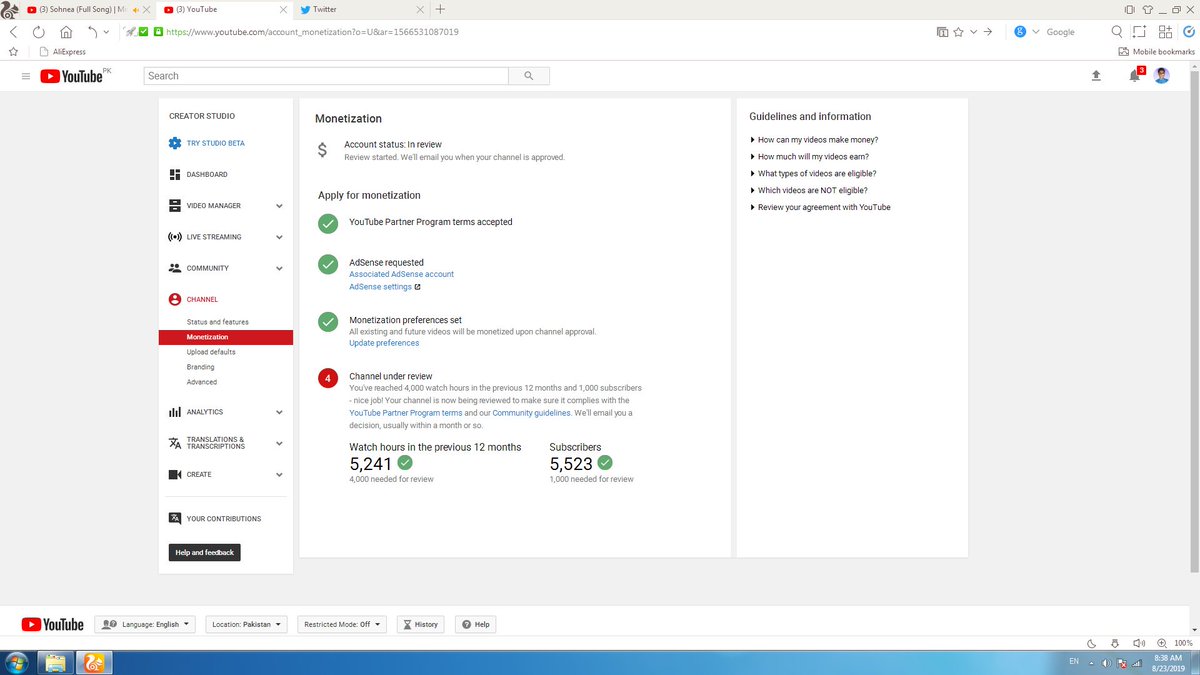Click the browser back arrow
The image size is (1200, 675).
point(12,32)
